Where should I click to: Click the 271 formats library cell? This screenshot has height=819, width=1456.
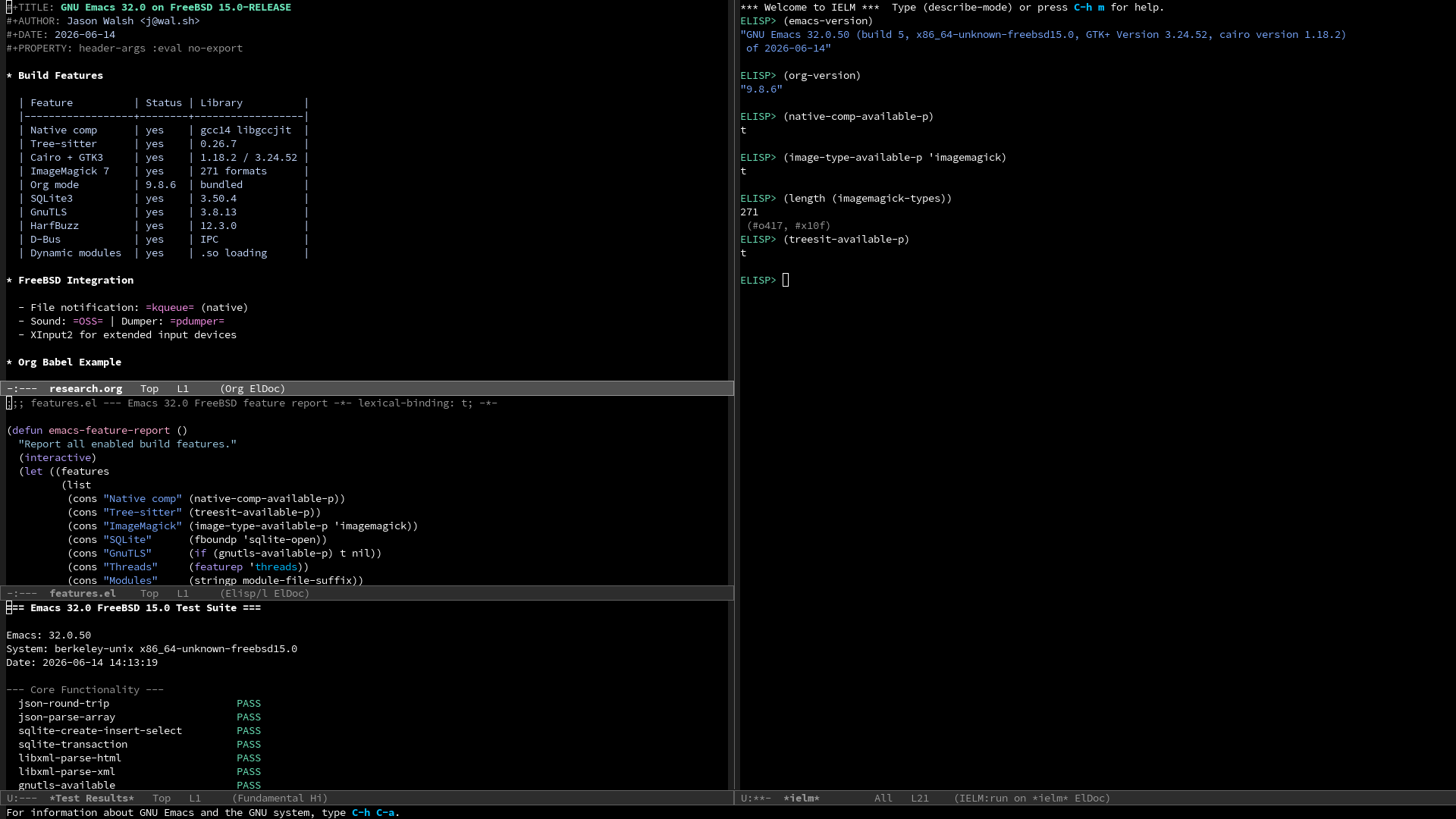[234, 171]
